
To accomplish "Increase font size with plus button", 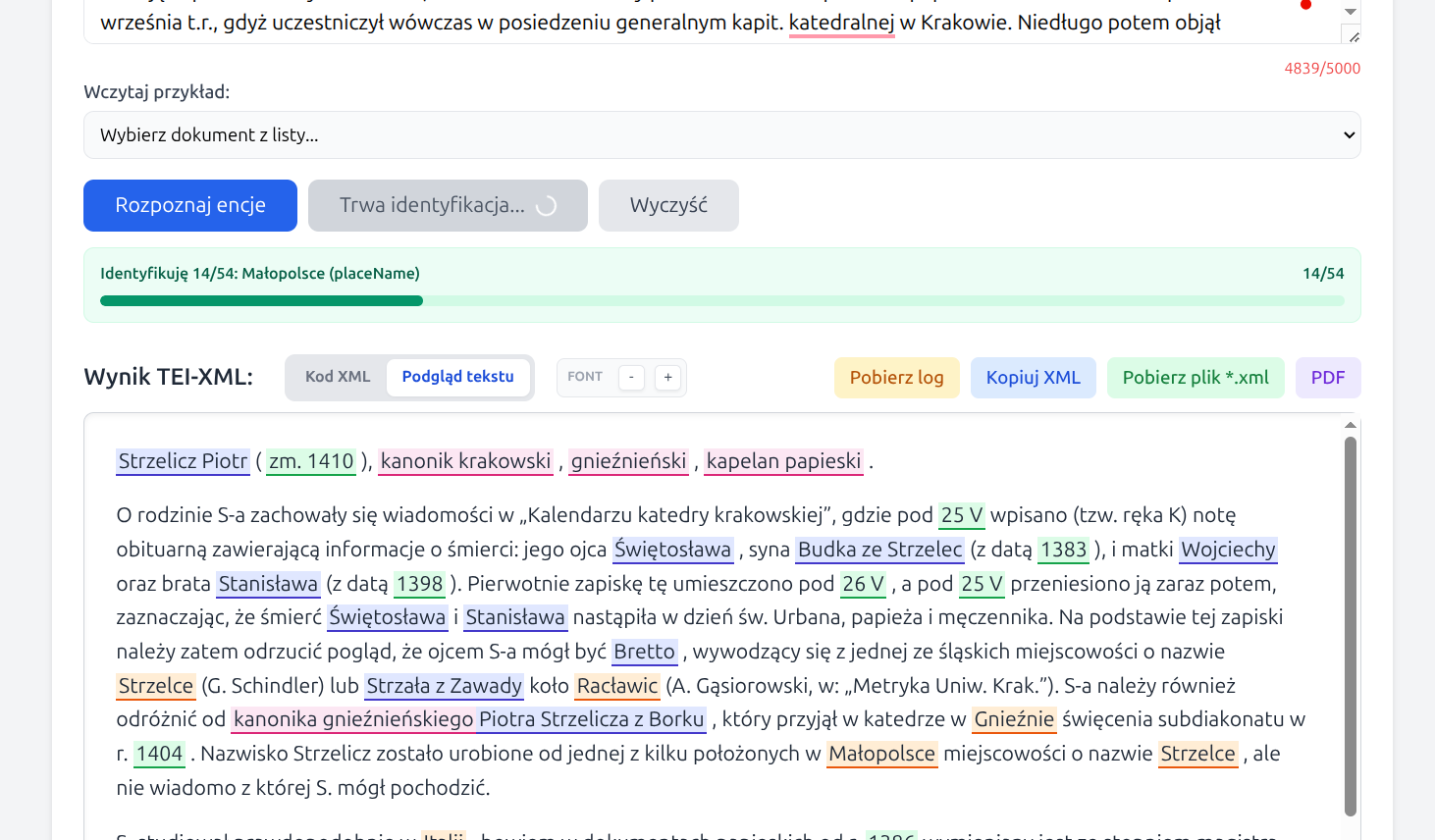I will click(668, 377).
